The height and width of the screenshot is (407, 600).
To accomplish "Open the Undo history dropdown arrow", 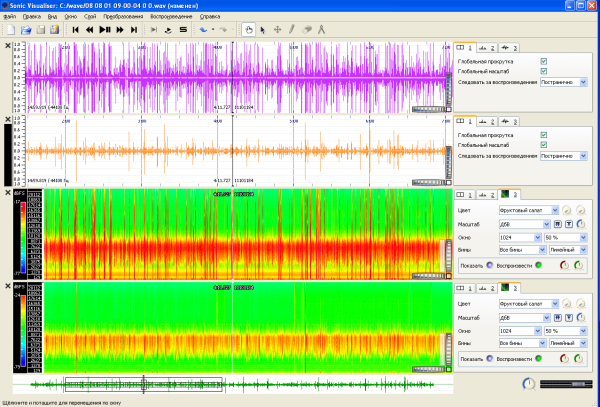I will tap(213, 29).
